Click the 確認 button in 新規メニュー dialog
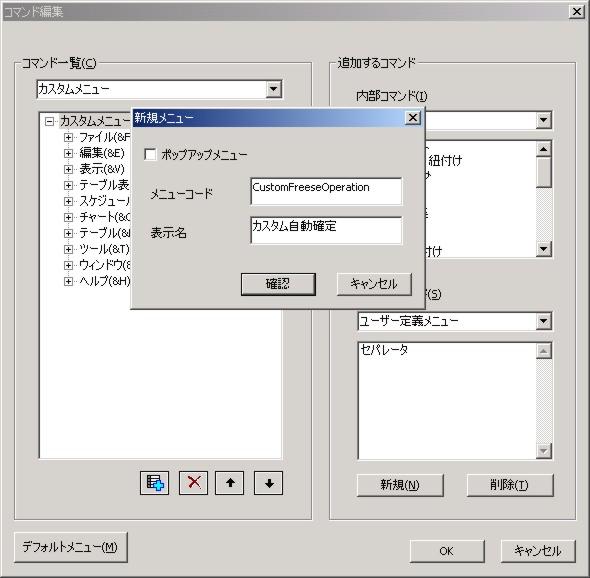590x578 pixels. 278,284
